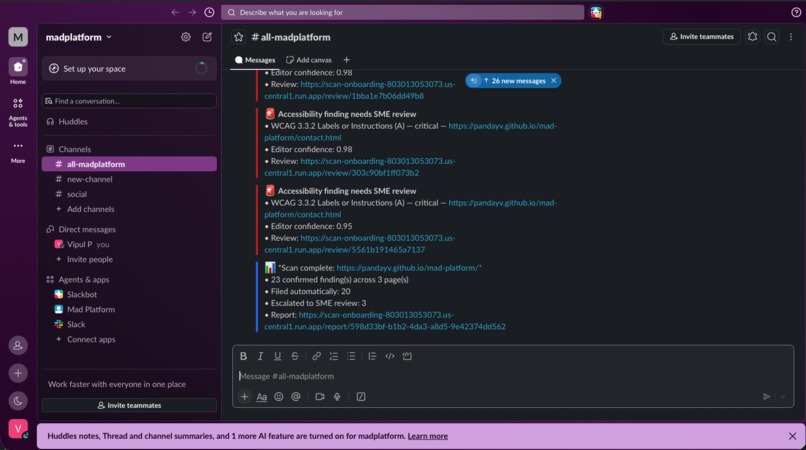Image resolution: width=806 pixels, height=450 pixels.
Task: Insert a code block
Action: coord(407,356)
